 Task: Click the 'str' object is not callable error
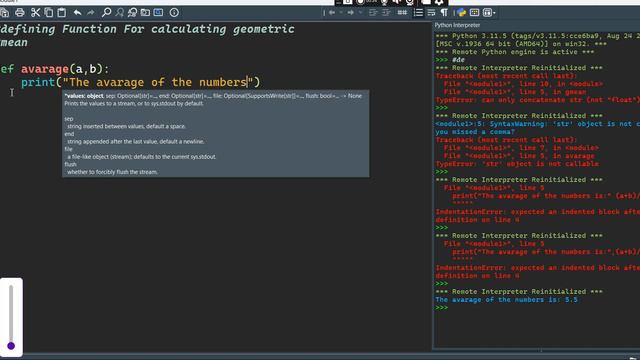517,164
